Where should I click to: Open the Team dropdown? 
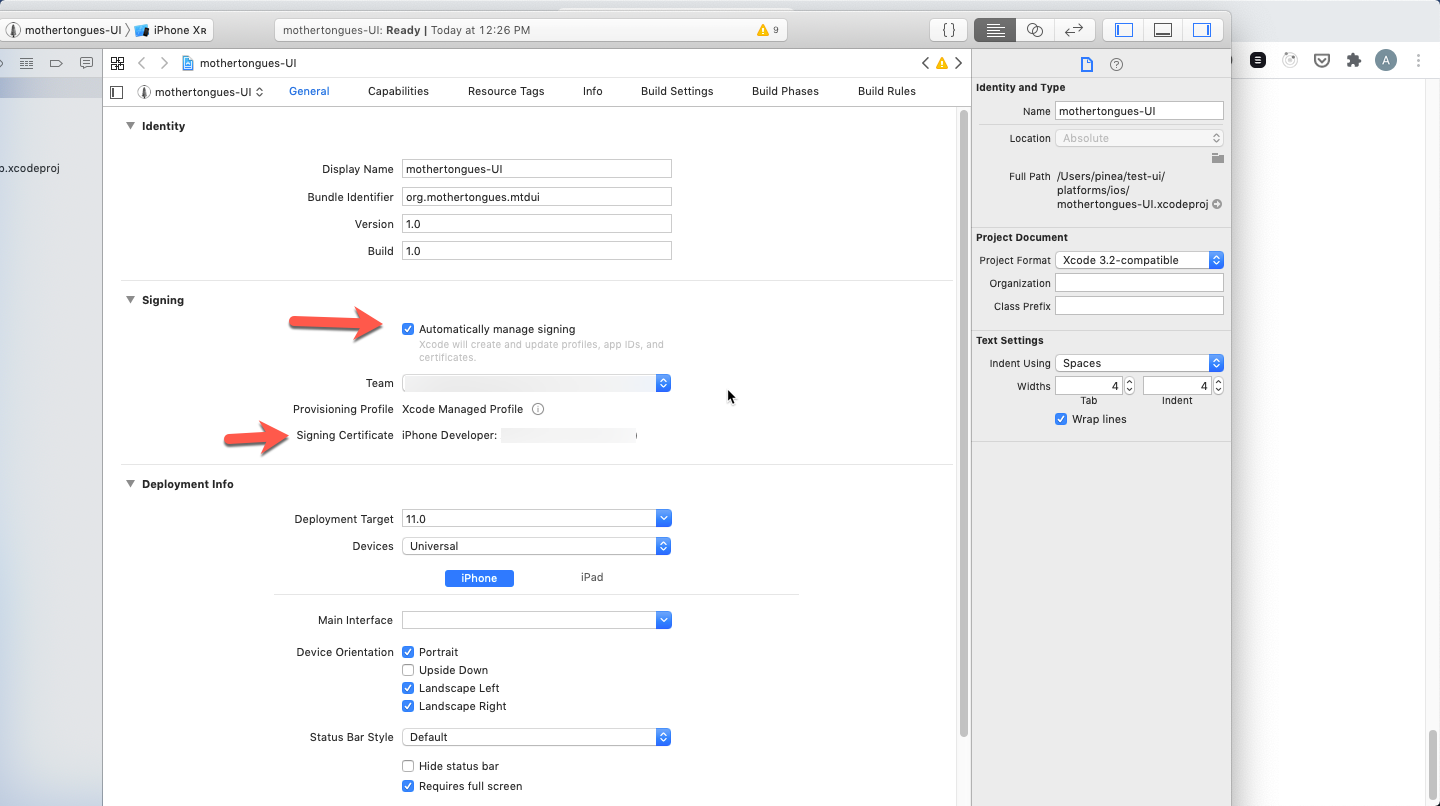536,383
